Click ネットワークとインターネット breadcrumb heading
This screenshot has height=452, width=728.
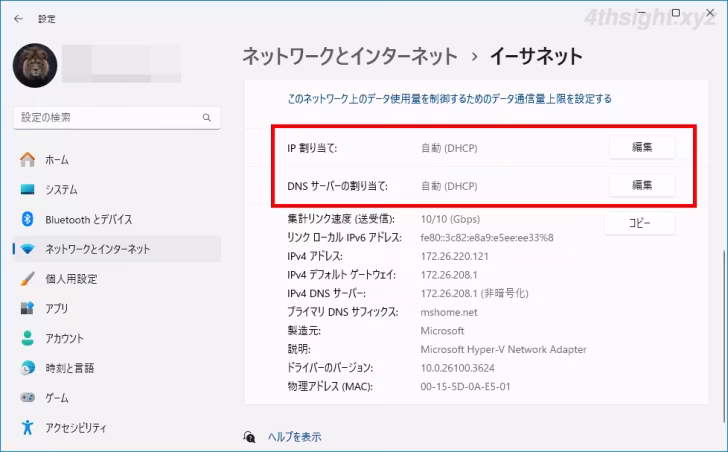350,55
